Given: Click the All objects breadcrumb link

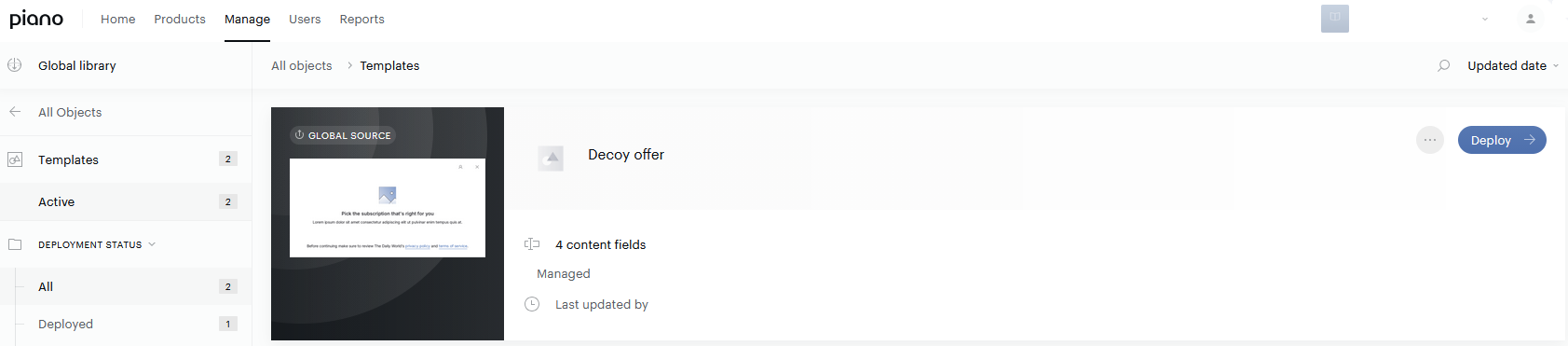Looking at the screenshot, I should click(x=301, y=65).
